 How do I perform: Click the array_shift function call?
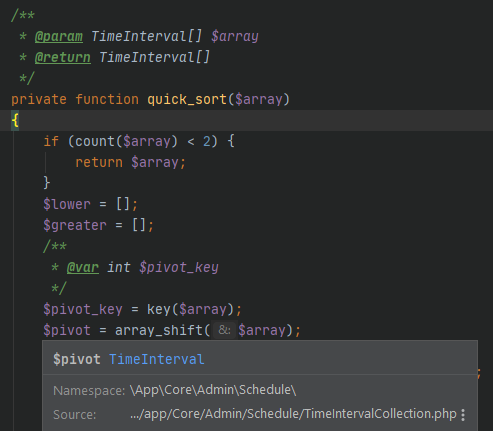pyautogui.click(x=159, y=330)
